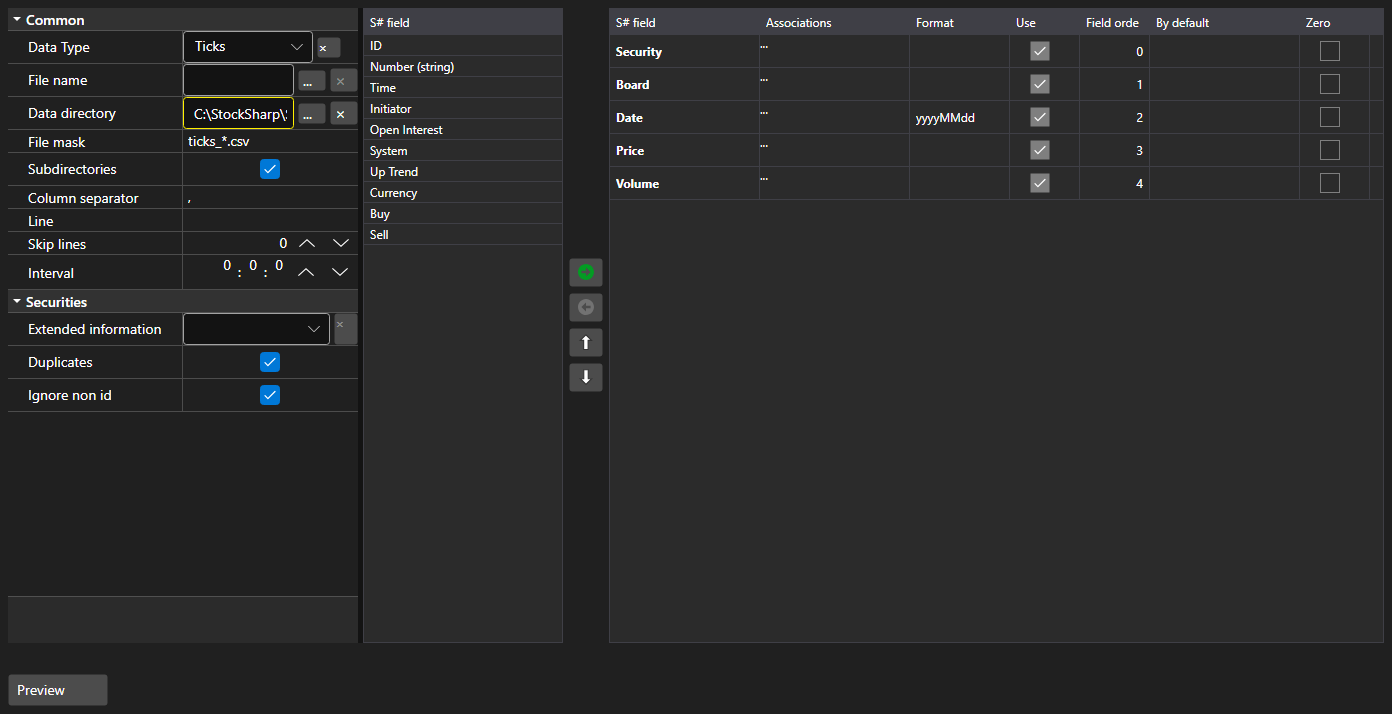Open associations ellipsis for Price row
Image resolution: width=1392 pixels, height=714 pixels.
[764, 144]
